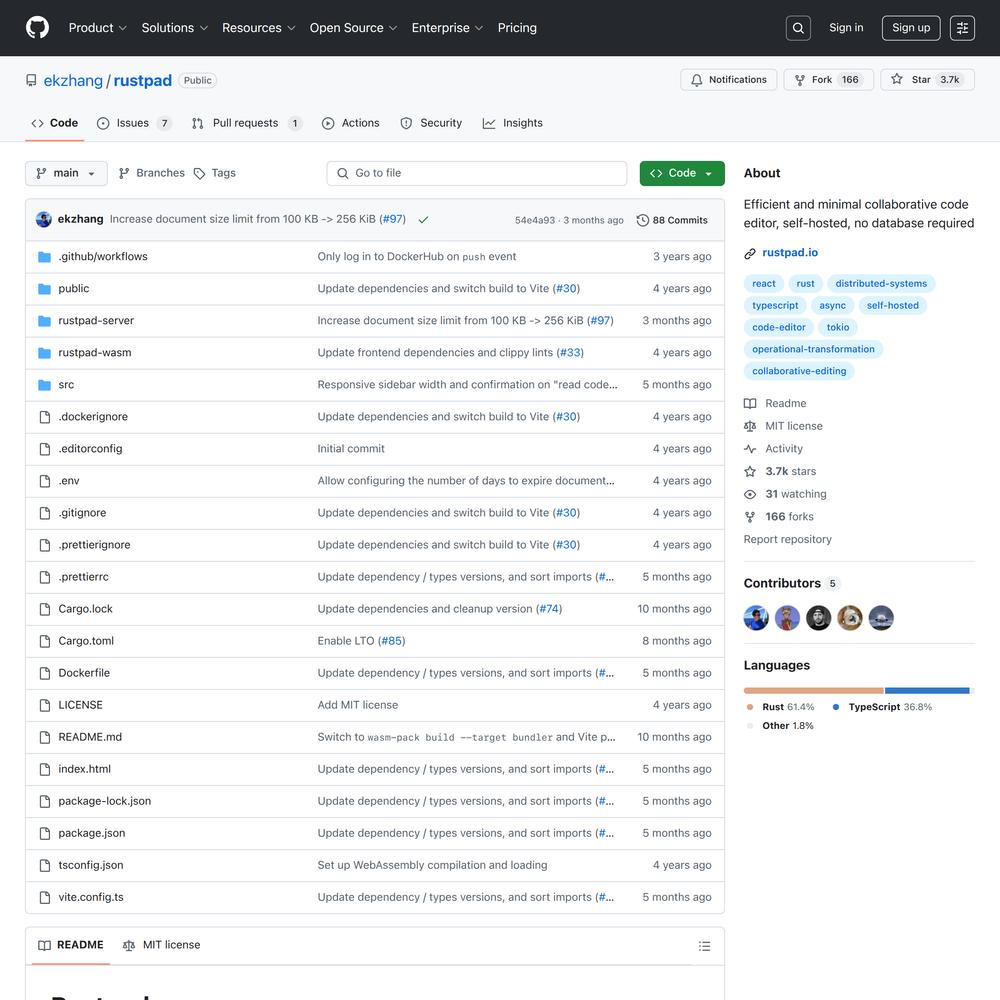Screen dimensions: 1000x1000
Task: Click the Sign up button
Action: click(911, 28)
